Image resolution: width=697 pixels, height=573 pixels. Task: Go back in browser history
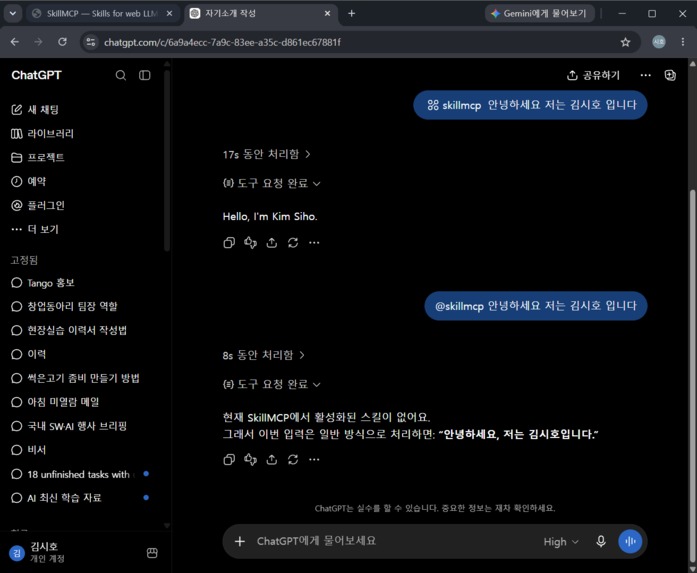(x=15, y=42)
